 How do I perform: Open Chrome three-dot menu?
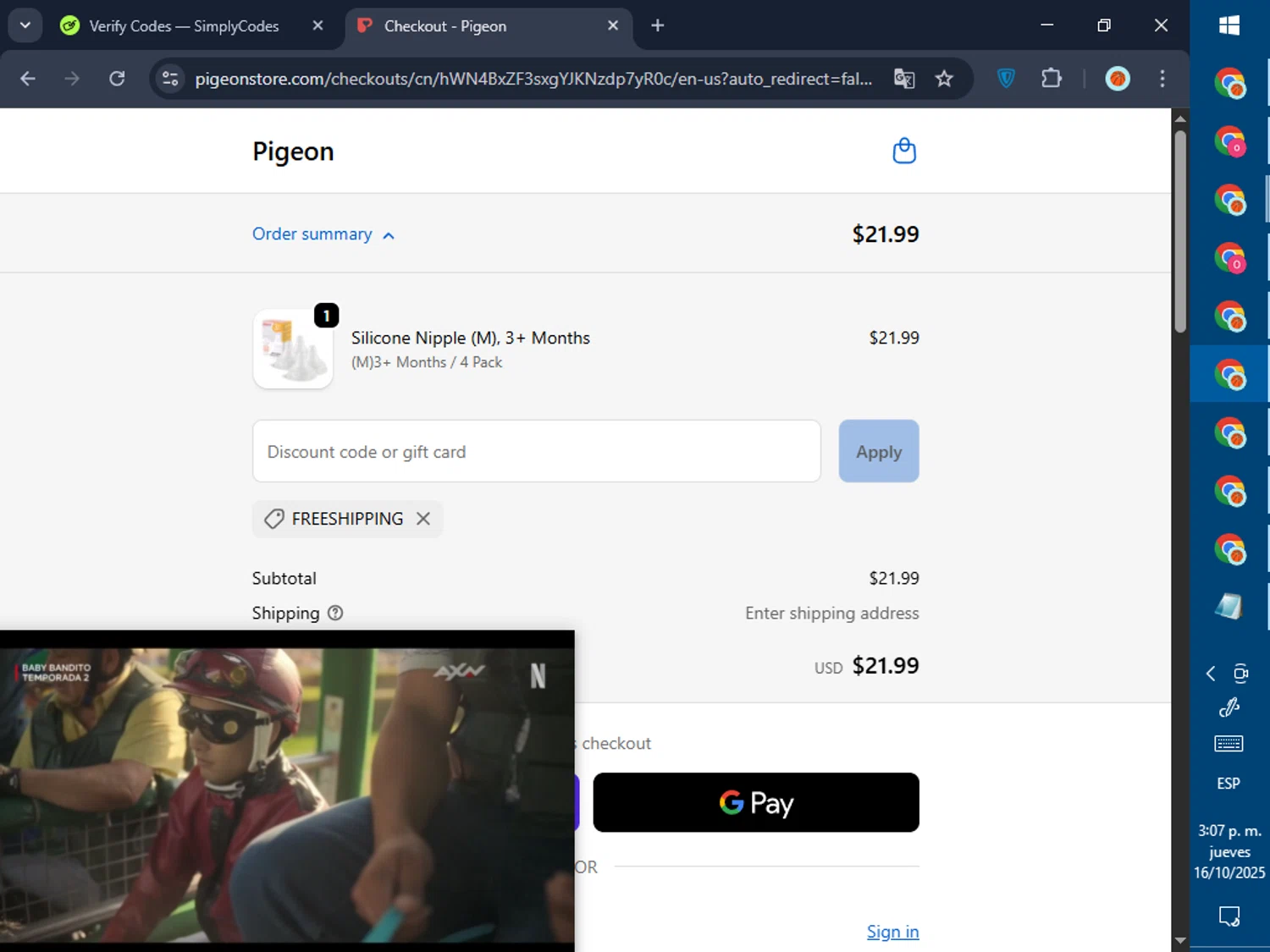[1162, 79]
